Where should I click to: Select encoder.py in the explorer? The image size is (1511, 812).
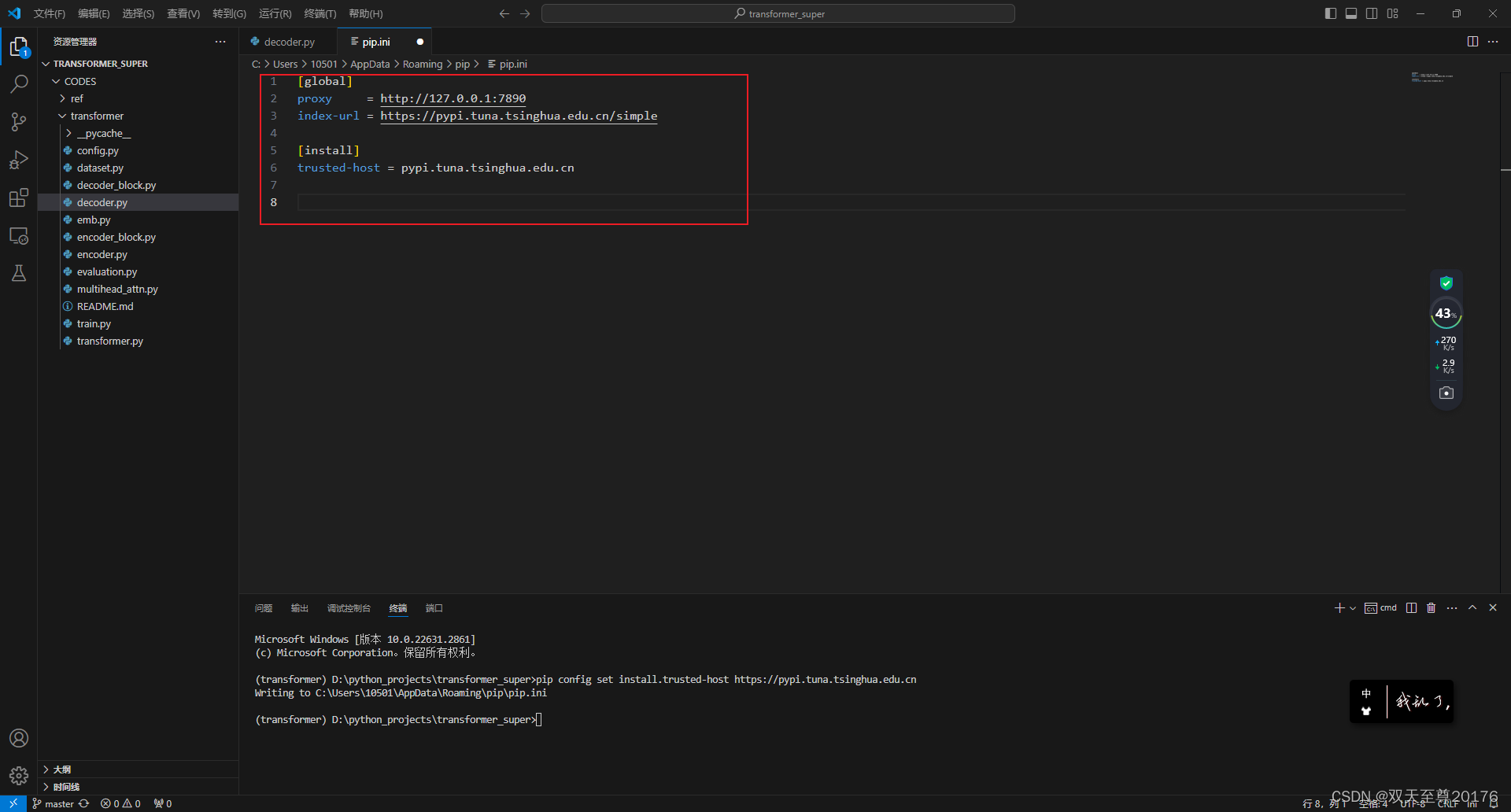point(102,254)
